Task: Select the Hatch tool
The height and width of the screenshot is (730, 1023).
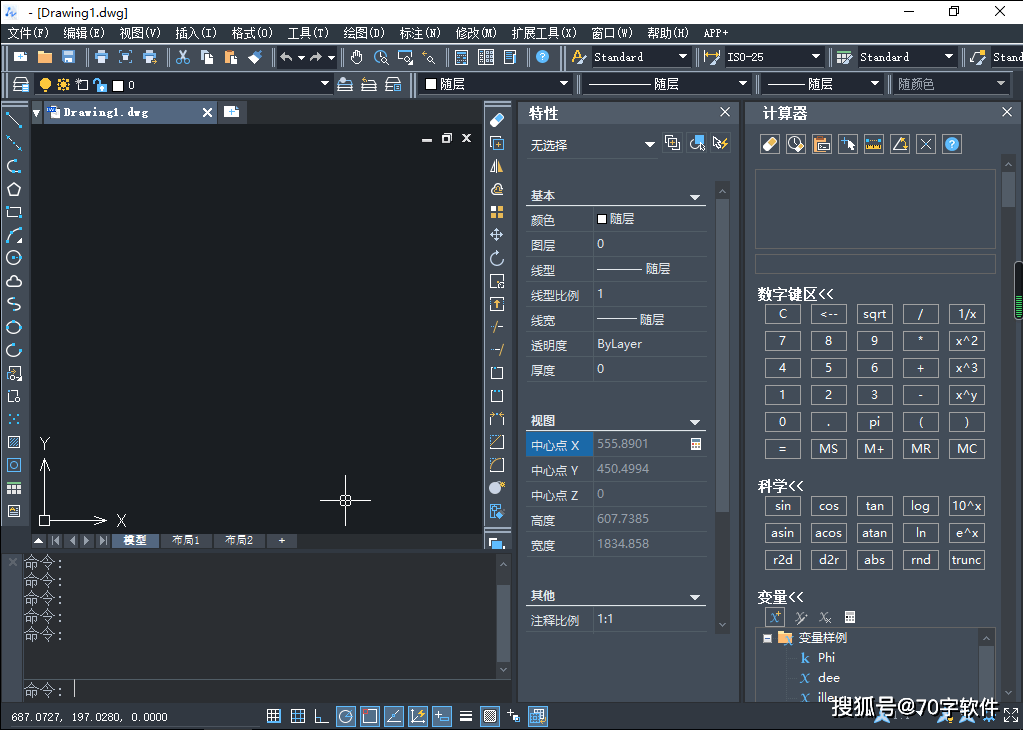Action: pos(14,442)
